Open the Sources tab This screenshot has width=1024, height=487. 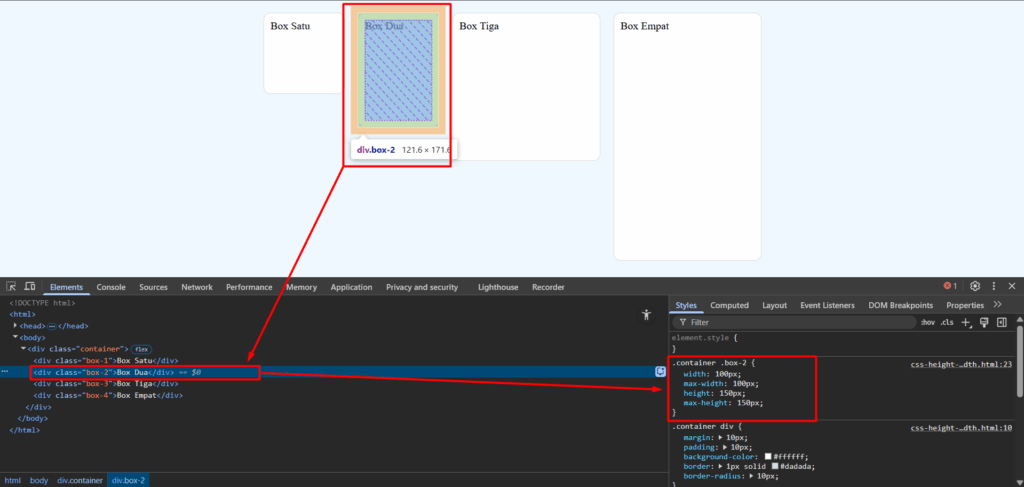[153, 287]
